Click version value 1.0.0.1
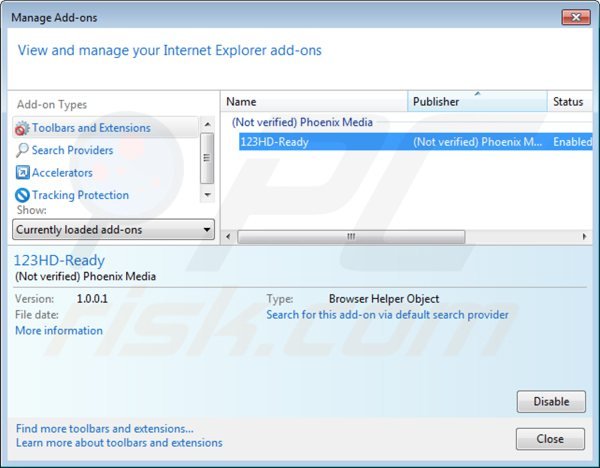Screen dimensions: 600x468 [x=92, y=298]
